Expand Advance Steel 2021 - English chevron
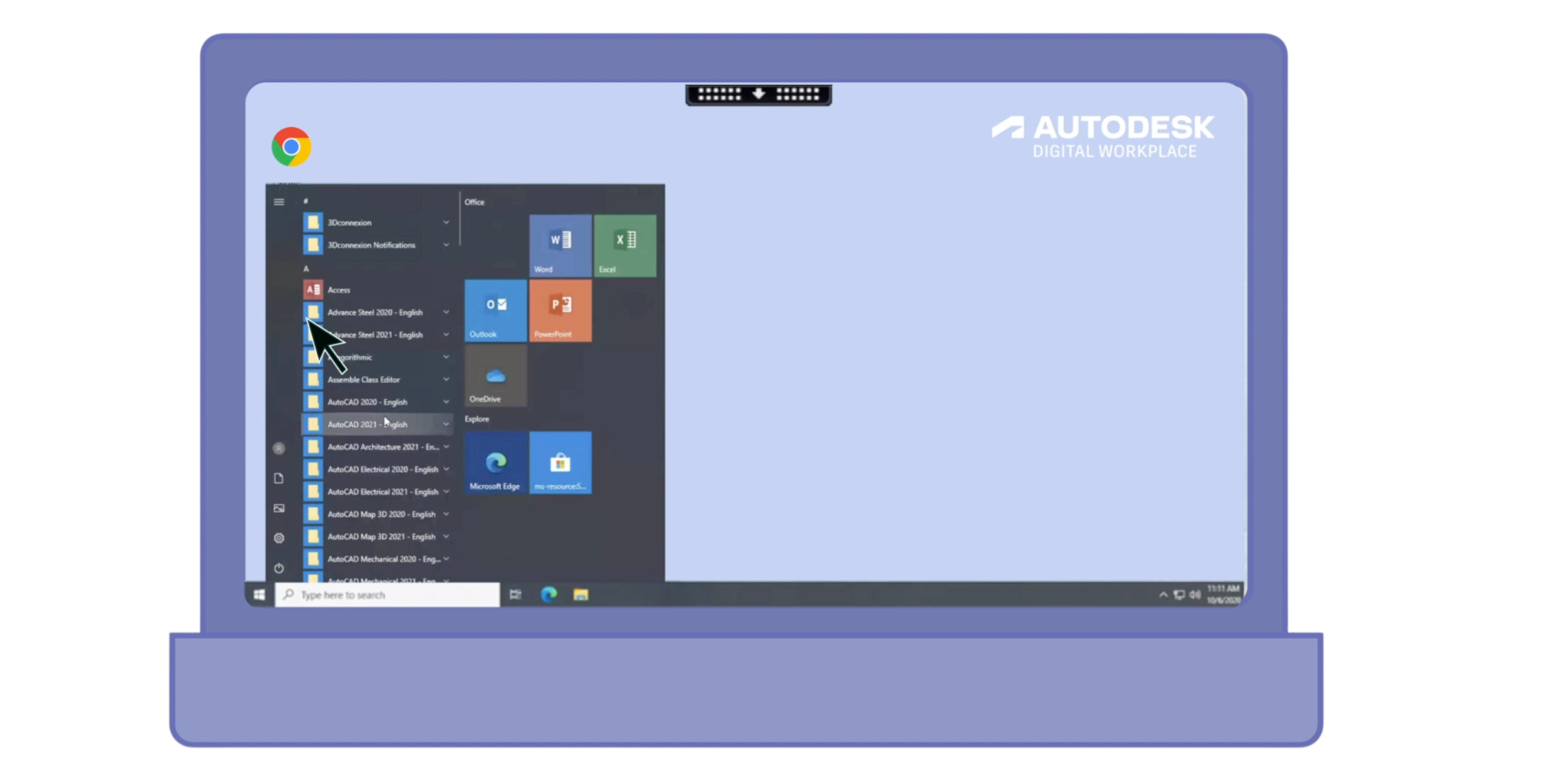 pos(446,335)
